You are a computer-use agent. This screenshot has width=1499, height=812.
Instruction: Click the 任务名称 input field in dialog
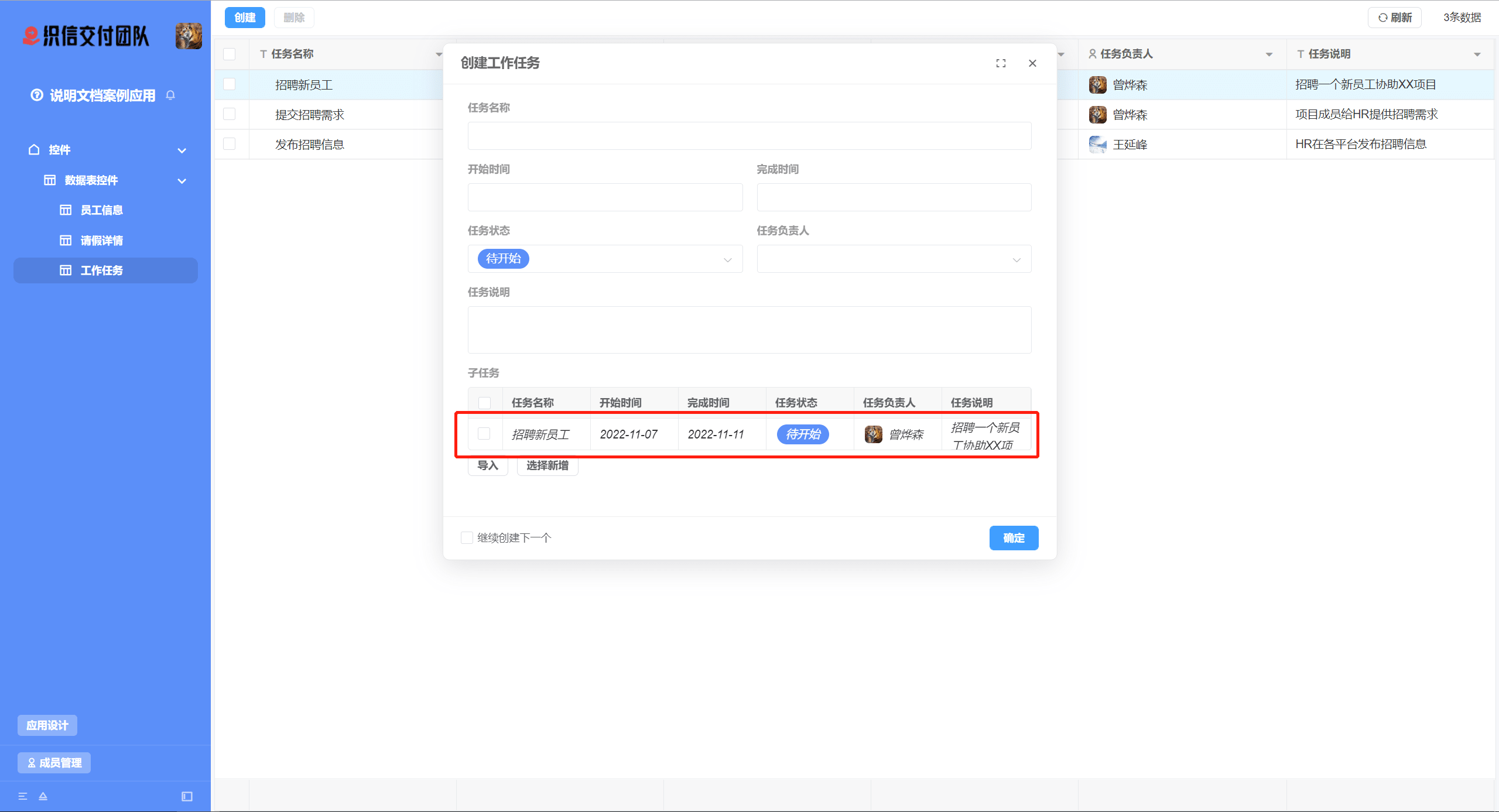(x=749, y=136)
